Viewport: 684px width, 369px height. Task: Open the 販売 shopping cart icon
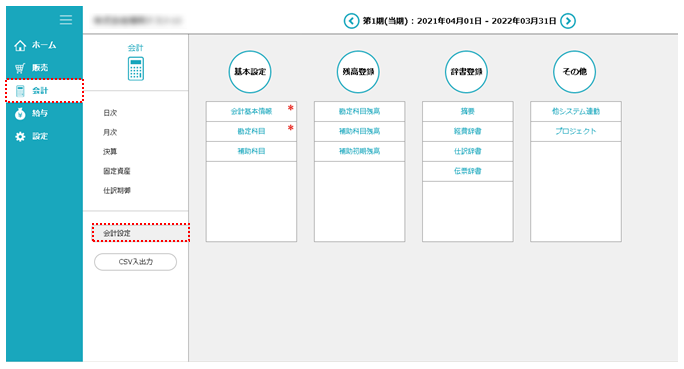20,68
